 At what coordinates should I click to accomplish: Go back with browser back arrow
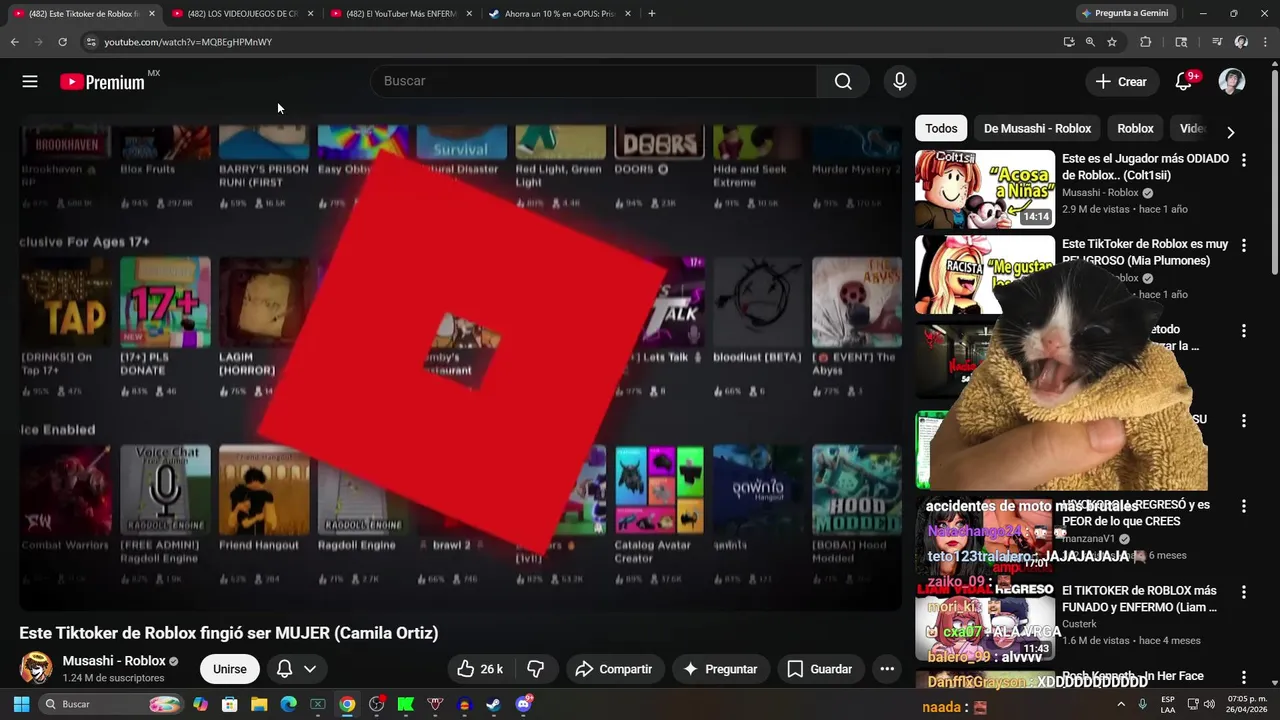pyautogui.click(x=14, y=42)
